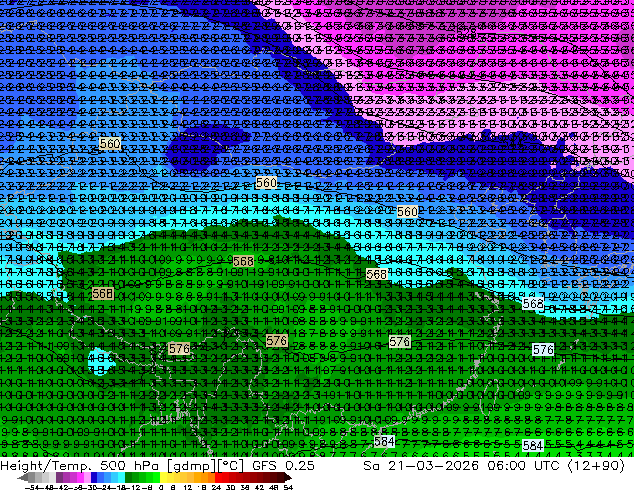
Task: Click the "GFS 0.25" model label
Action: coord(283,466)
